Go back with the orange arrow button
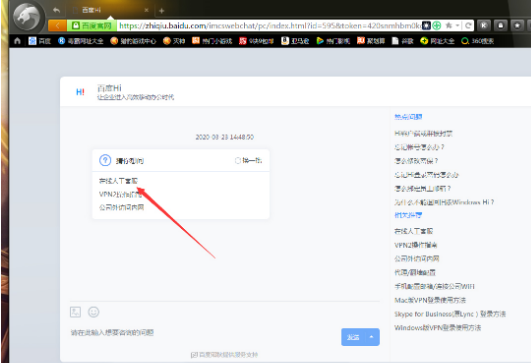Image resolution: width=531 pixels, height=363 pixels. click(x=57, y=25)
